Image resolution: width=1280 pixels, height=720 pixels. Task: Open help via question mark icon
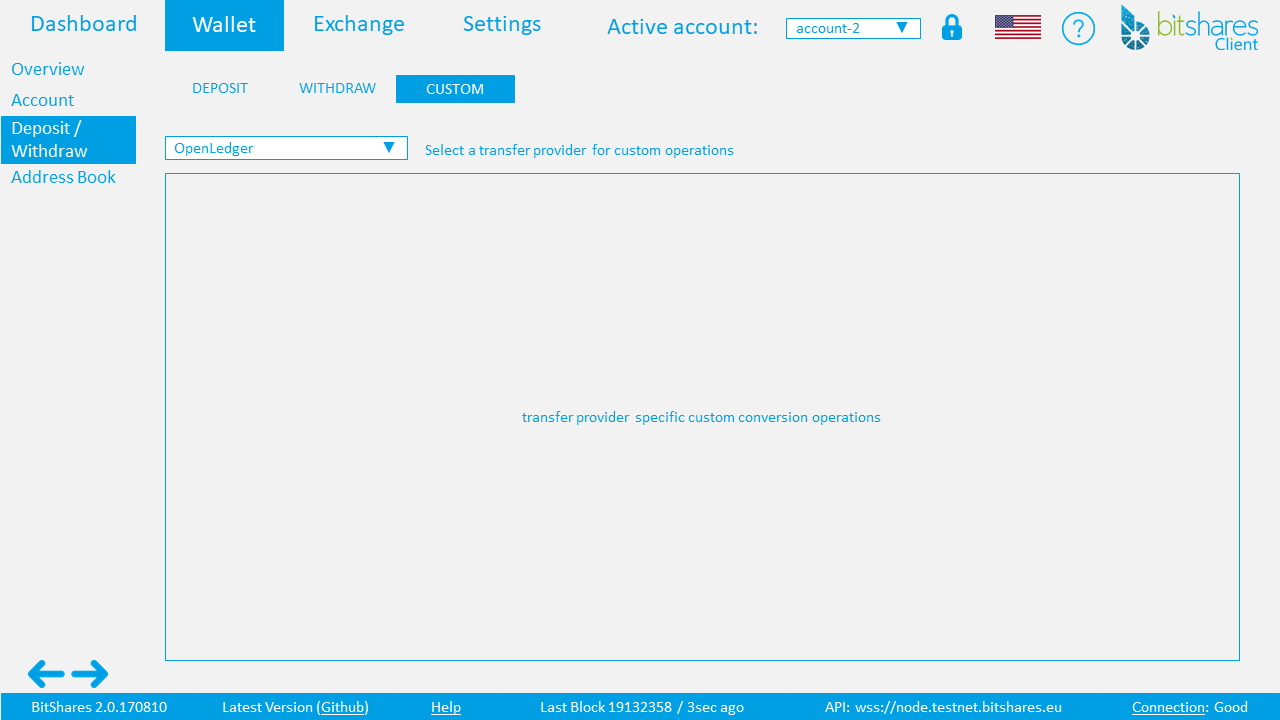[x=1078, y=28]
